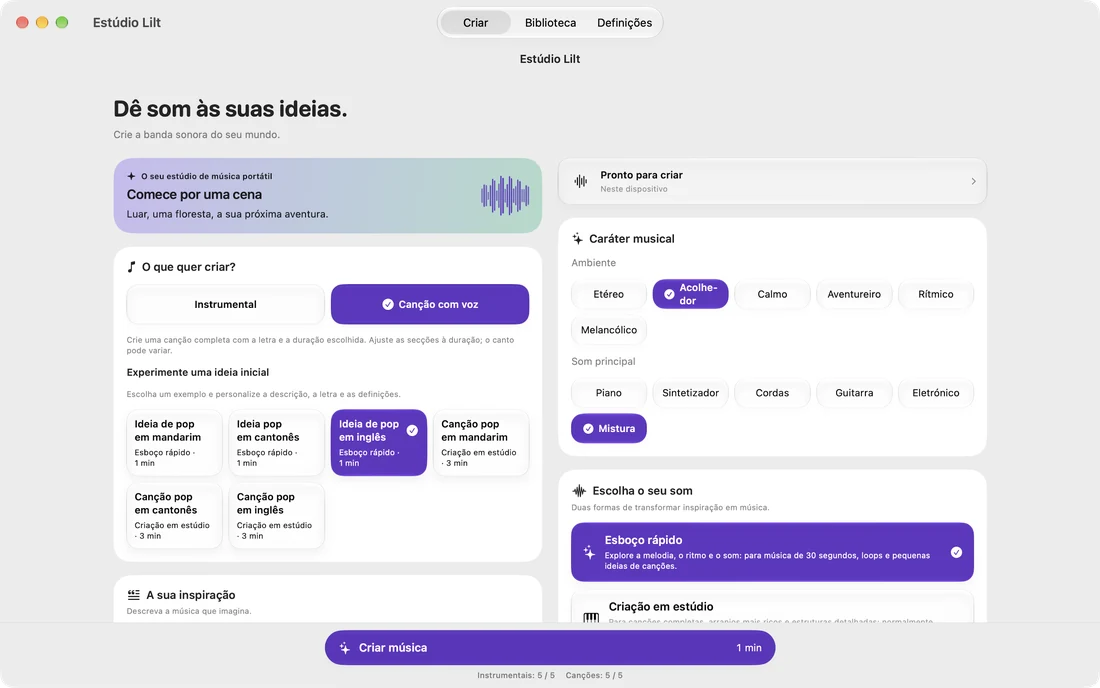Image resolution: width=1100 pixels, height=688 pixels.
Task: Choose 'Sintetizador' as main sound
Action: pos(690,393)
